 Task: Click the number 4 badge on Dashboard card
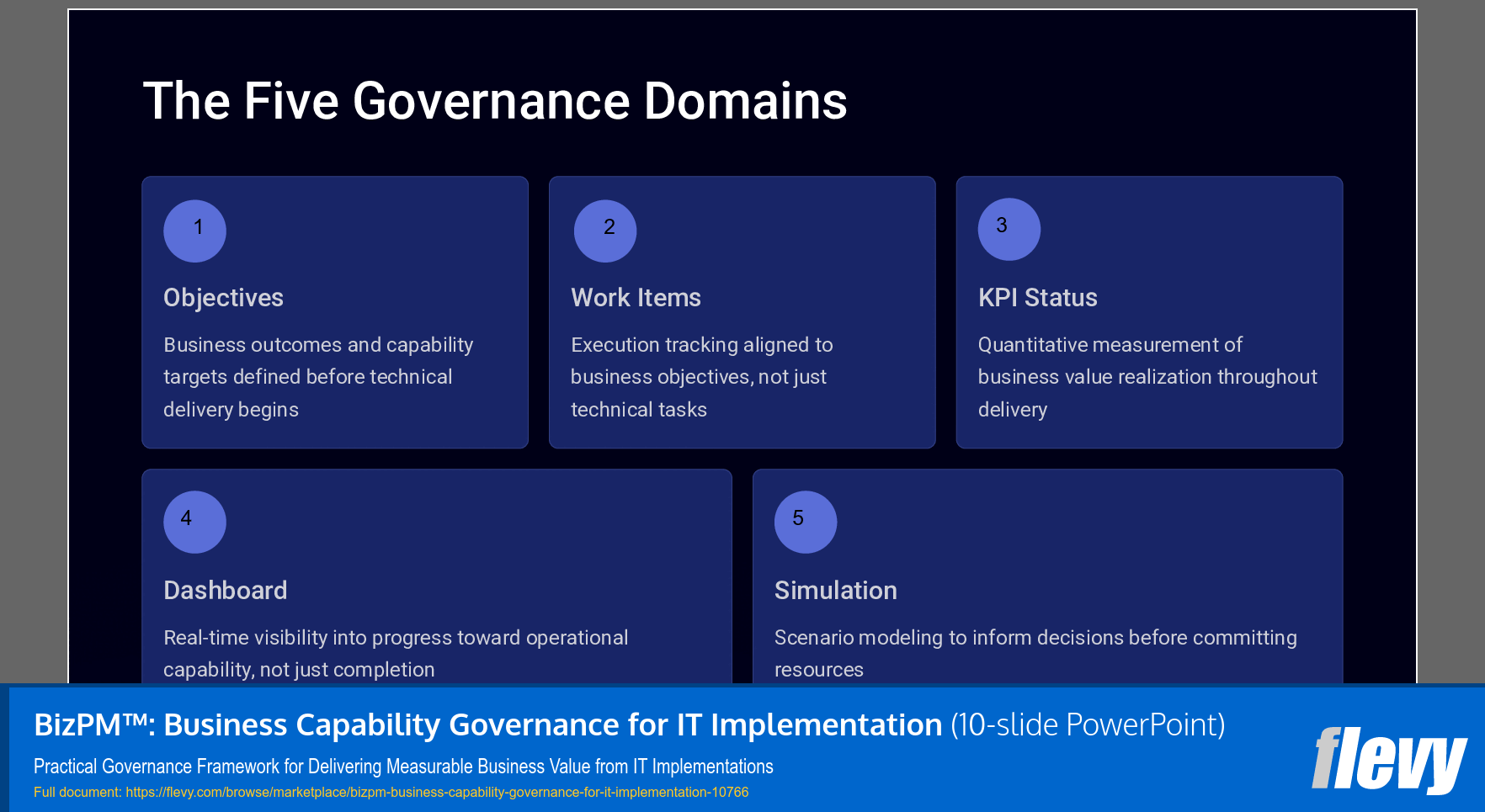click(x=194, y=522)
